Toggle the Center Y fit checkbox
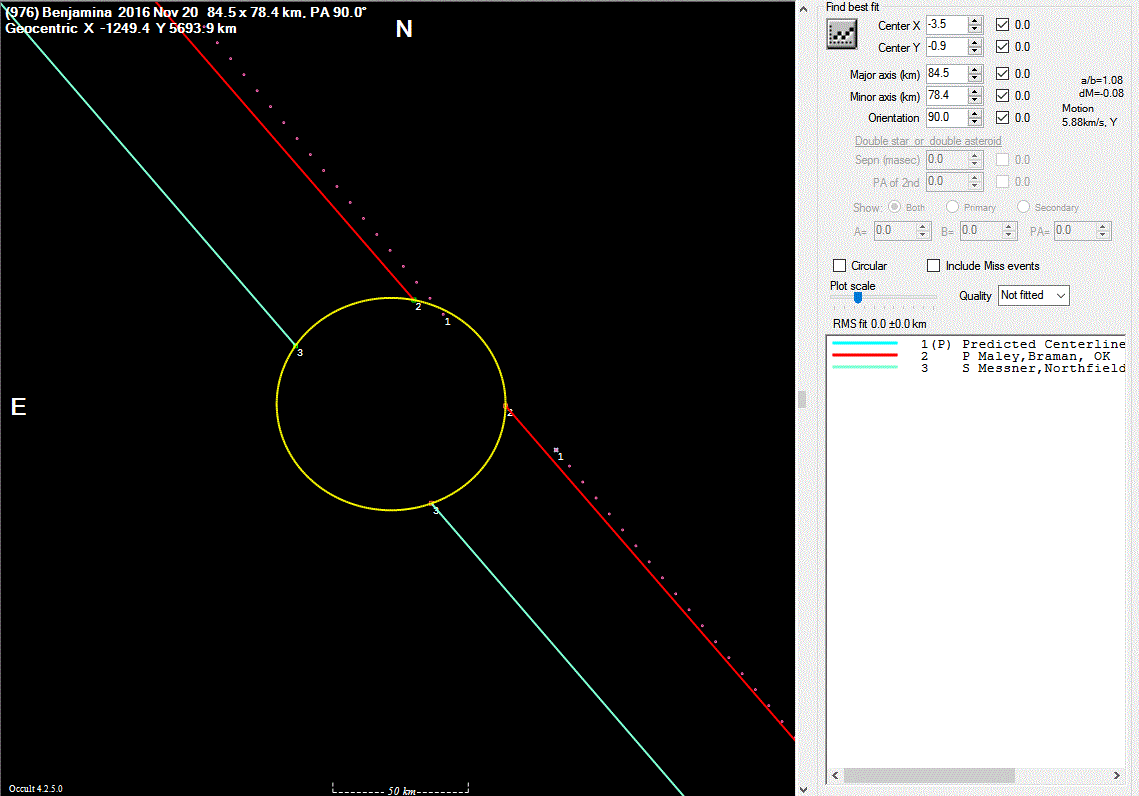The image size is (1139, 796). (1002, 46)
